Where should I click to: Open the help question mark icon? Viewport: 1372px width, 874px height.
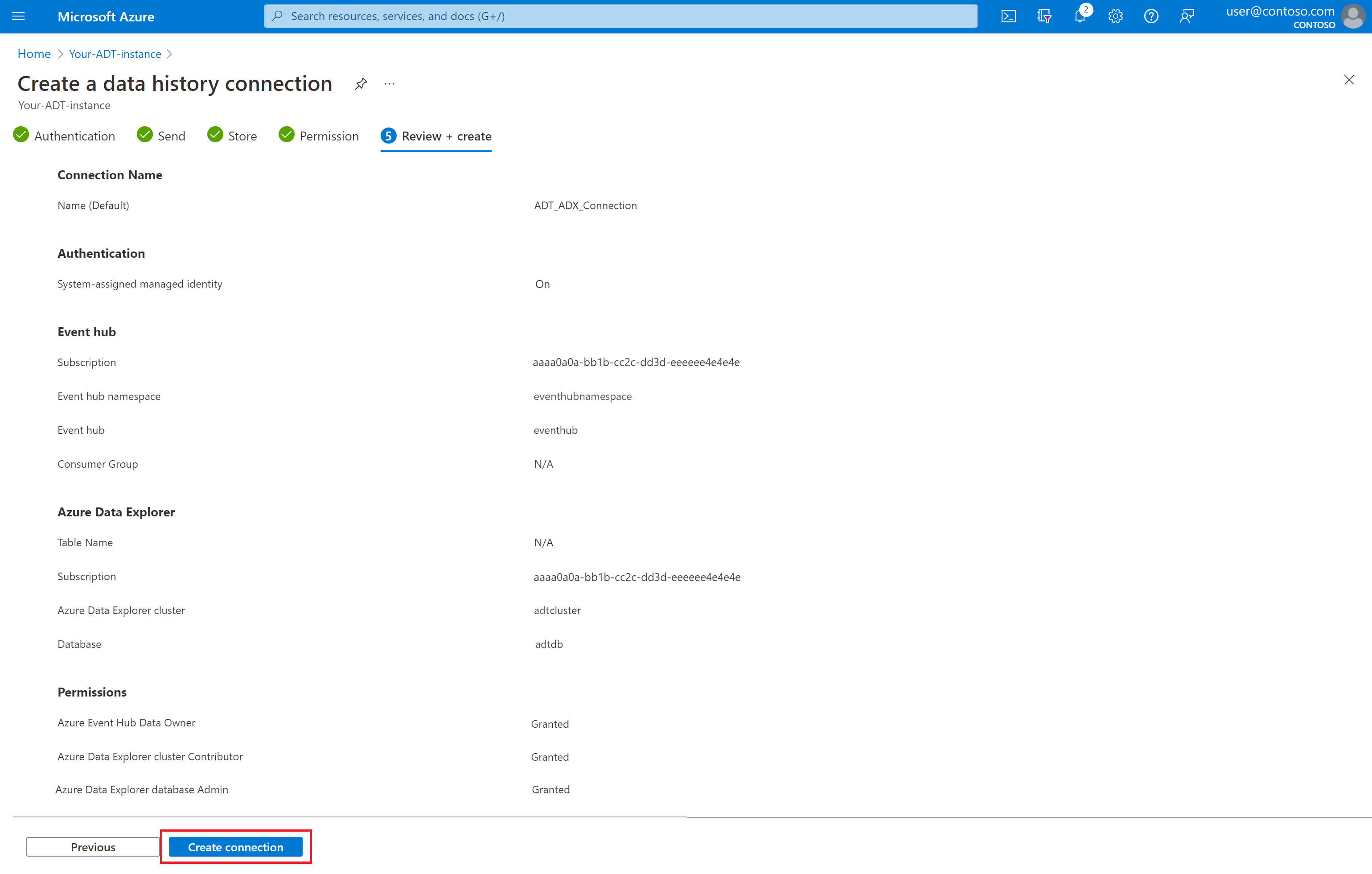pos(1151,16)
